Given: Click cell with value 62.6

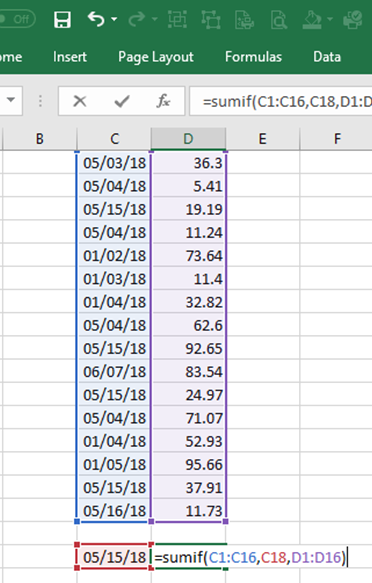Looking at the screenshot, I should coord(188,325).
